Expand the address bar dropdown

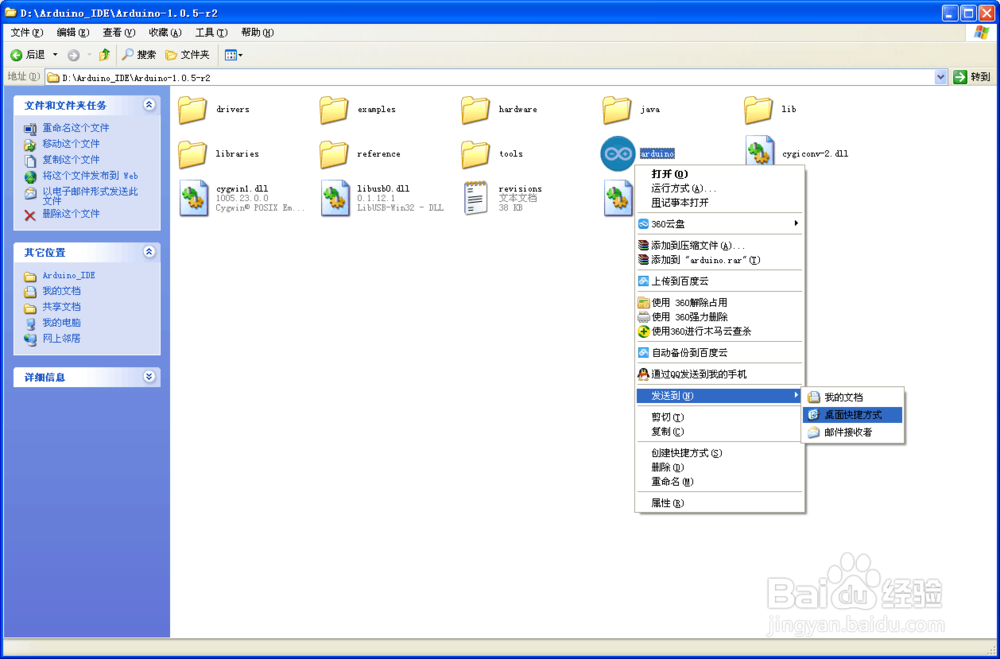941,77
